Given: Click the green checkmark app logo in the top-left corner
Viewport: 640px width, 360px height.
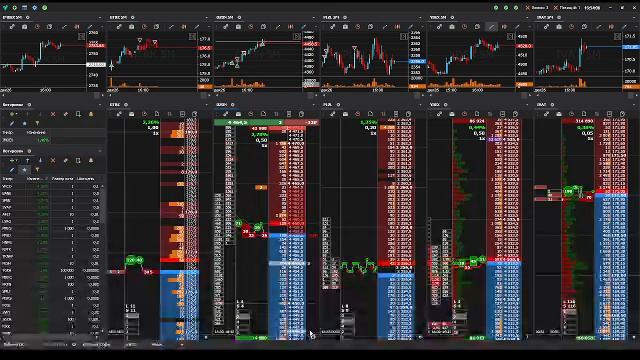Looking at the screenshot, I should [5, 7].
